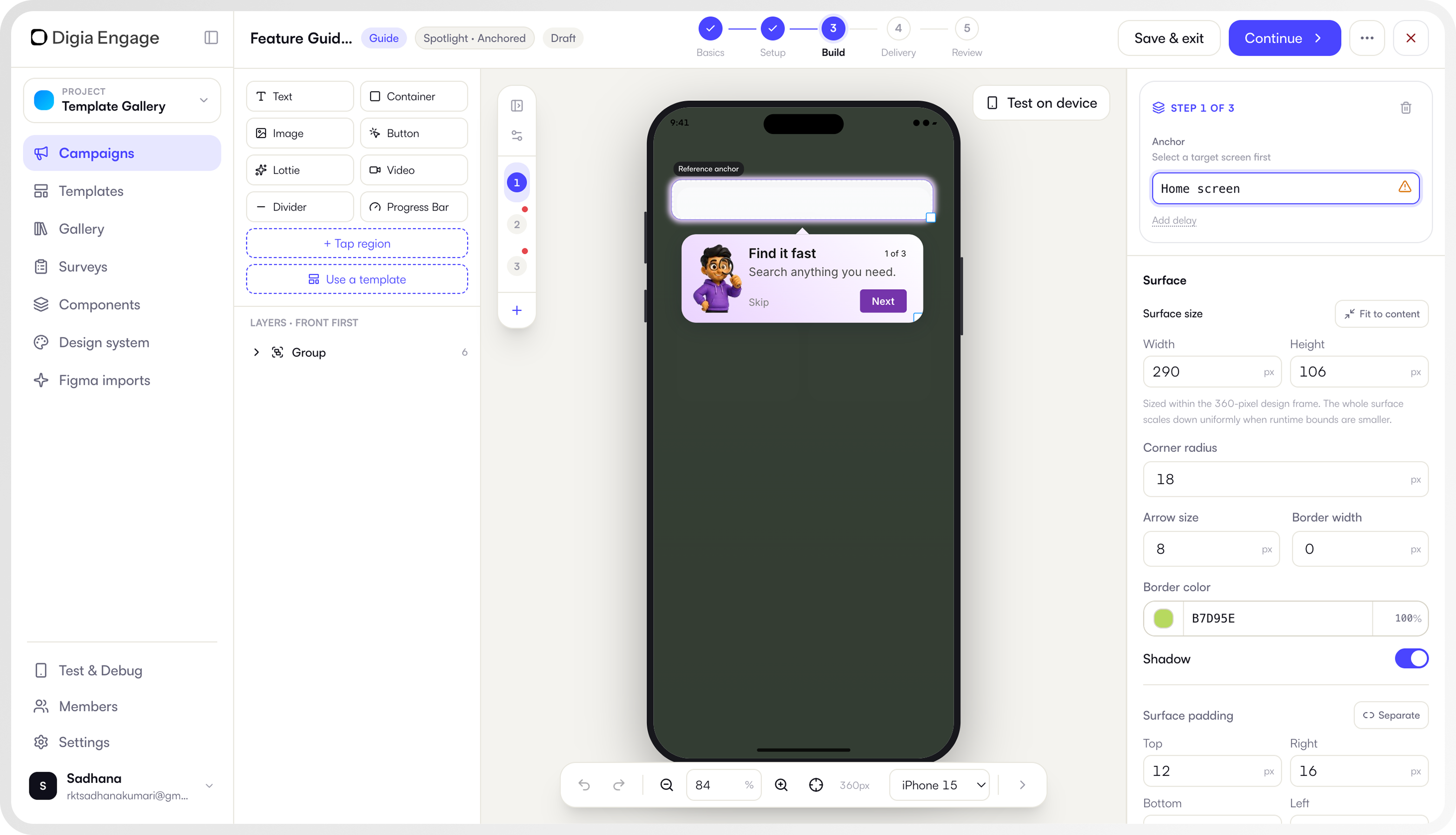Open the more options ellipsis menu
The image size is (1456, 835).
[x=1367, y=38]
